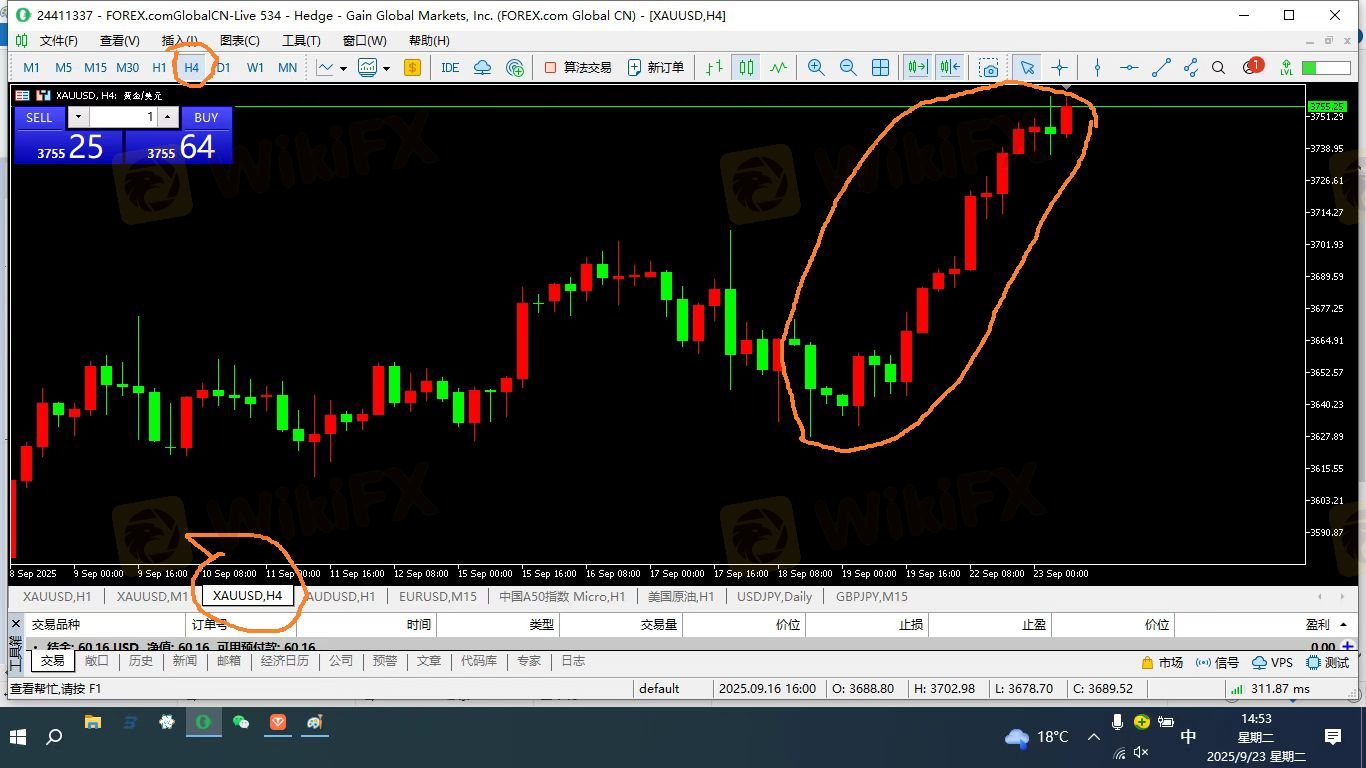Click the cloud hosting toolbar icon
1366x768 pixels.
pos(482,68)
